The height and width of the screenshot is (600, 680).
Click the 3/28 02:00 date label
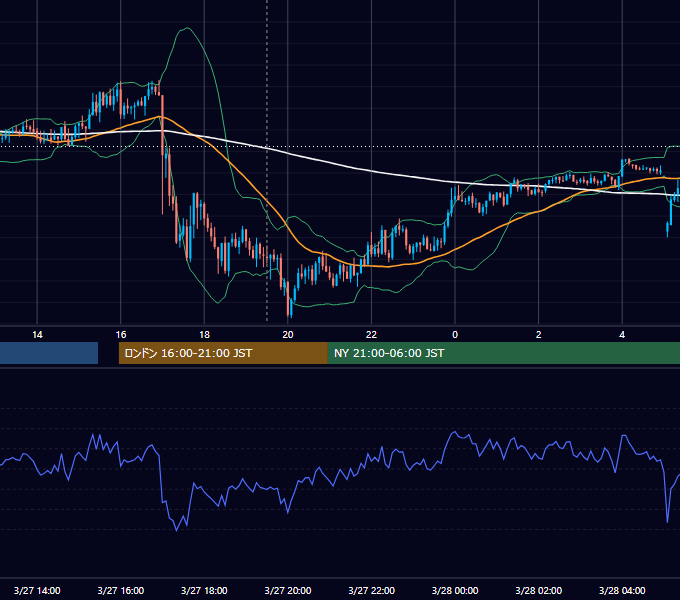point(539,590)
